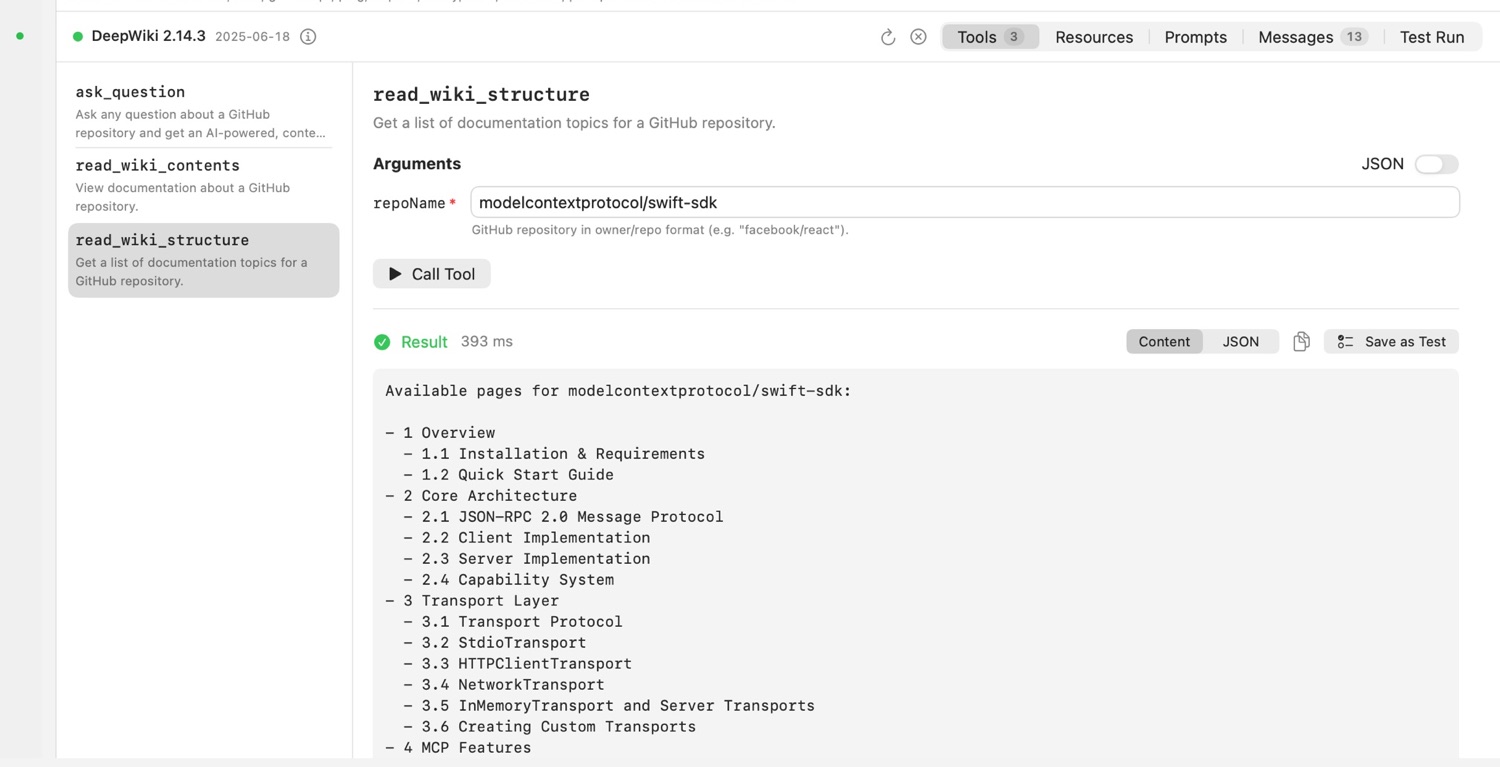The height and width of the screenshot is (767, 1500).
Task: Click the 'Available pages for modelcontextprotocol/swift-sdk' line
Action: point(618,391)
